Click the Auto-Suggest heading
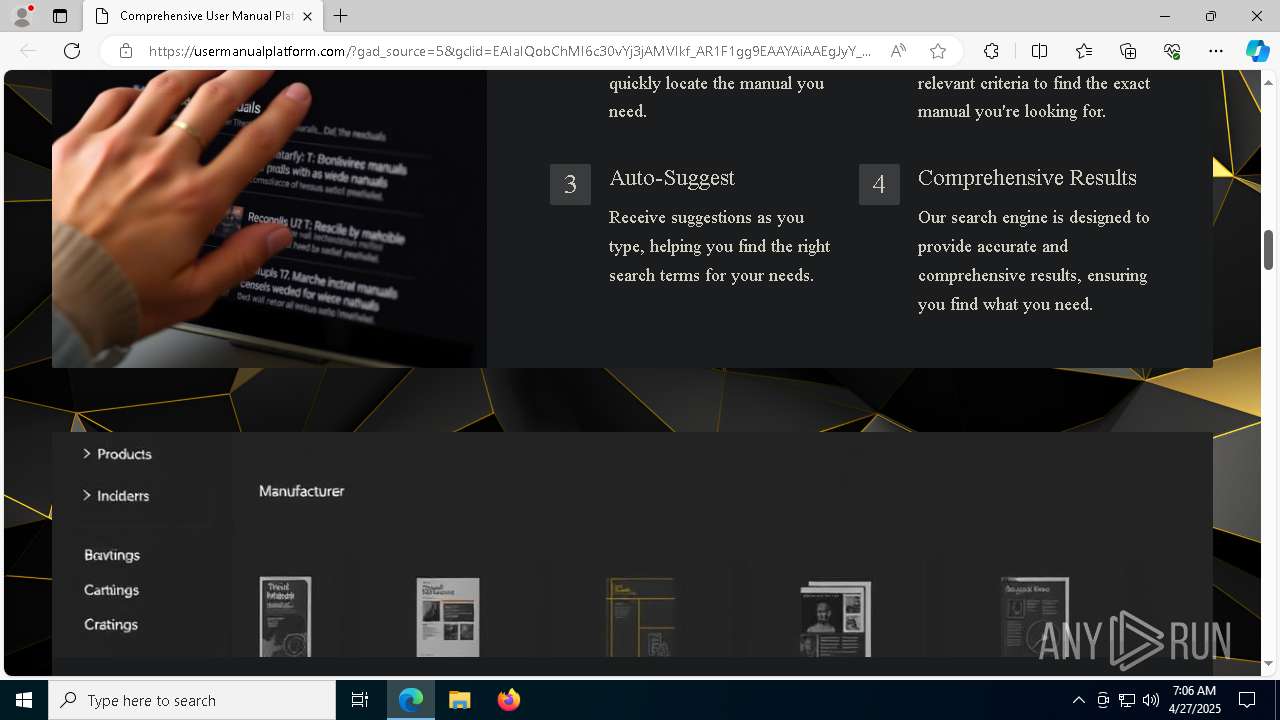The width and height of the screenshot is (1280, 720). (672, 178)
